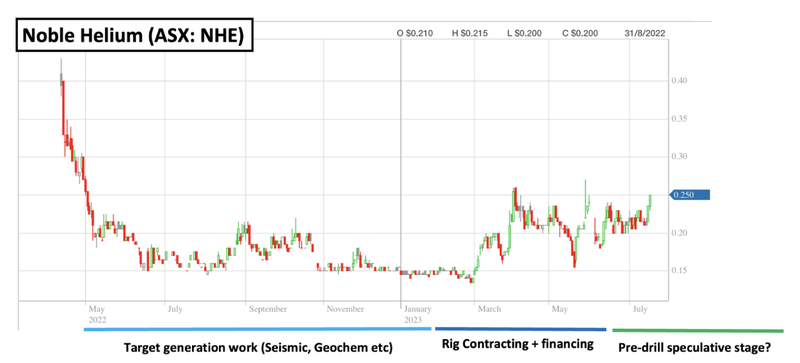Click the open price O $0.210
The image size is (800, 363).
coord(415,34)
